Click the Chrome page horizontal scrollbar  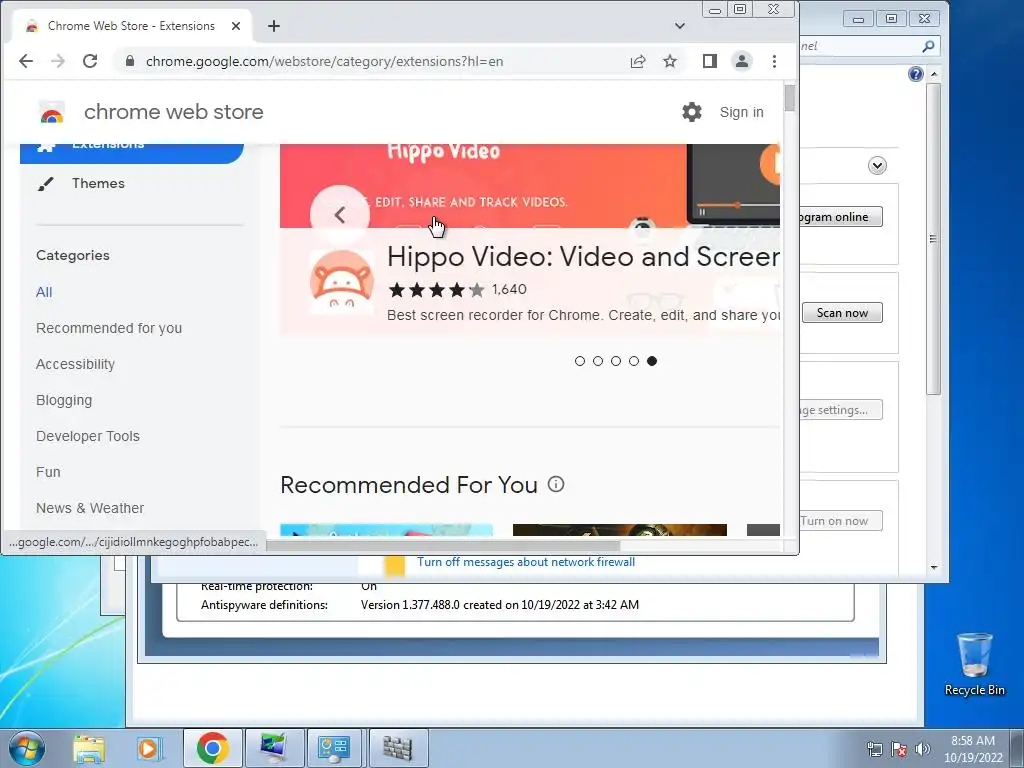[x=443, y=545]
